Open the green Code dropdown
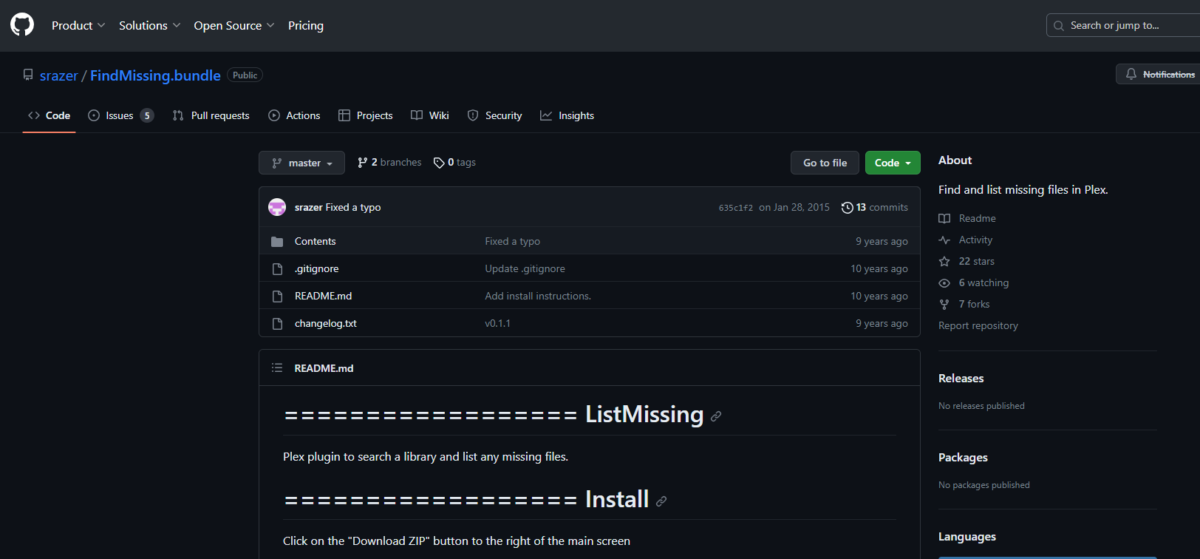 893,163
